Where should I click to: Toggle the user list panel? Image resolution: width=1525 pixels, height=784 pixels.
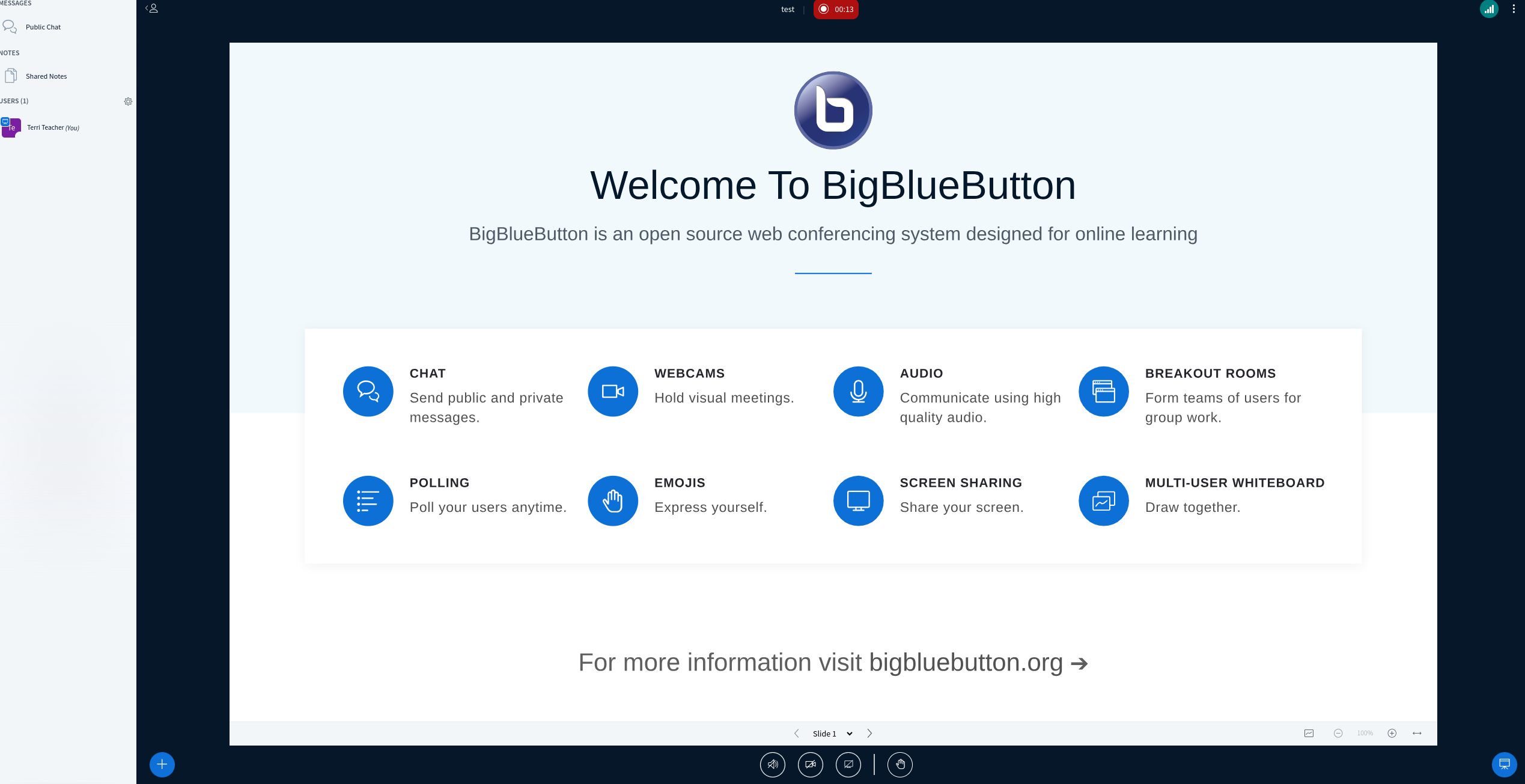(x=151, y=8)
